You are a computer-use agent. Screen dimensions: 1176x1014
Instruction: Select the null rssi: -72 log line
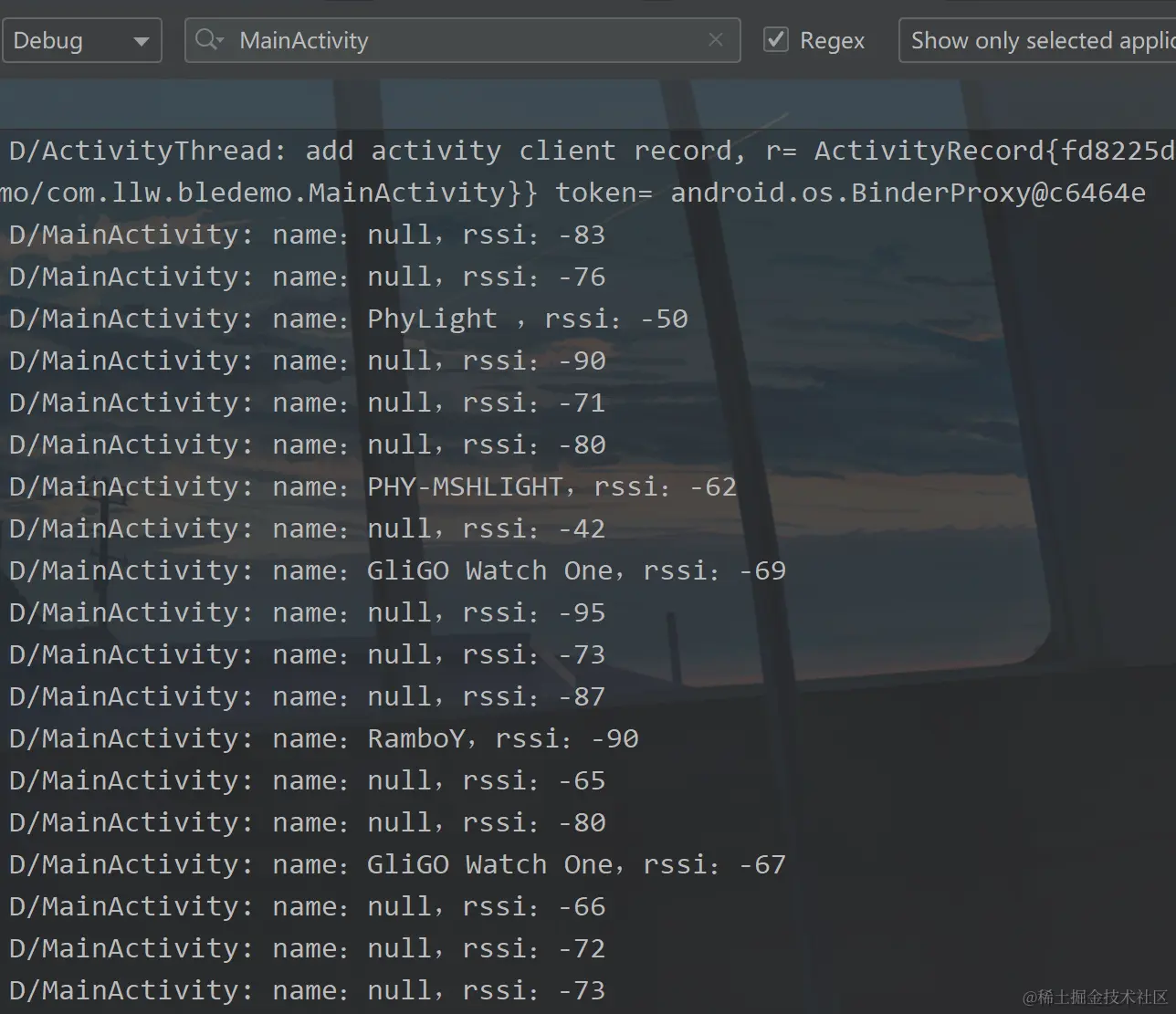pos(307,948)
